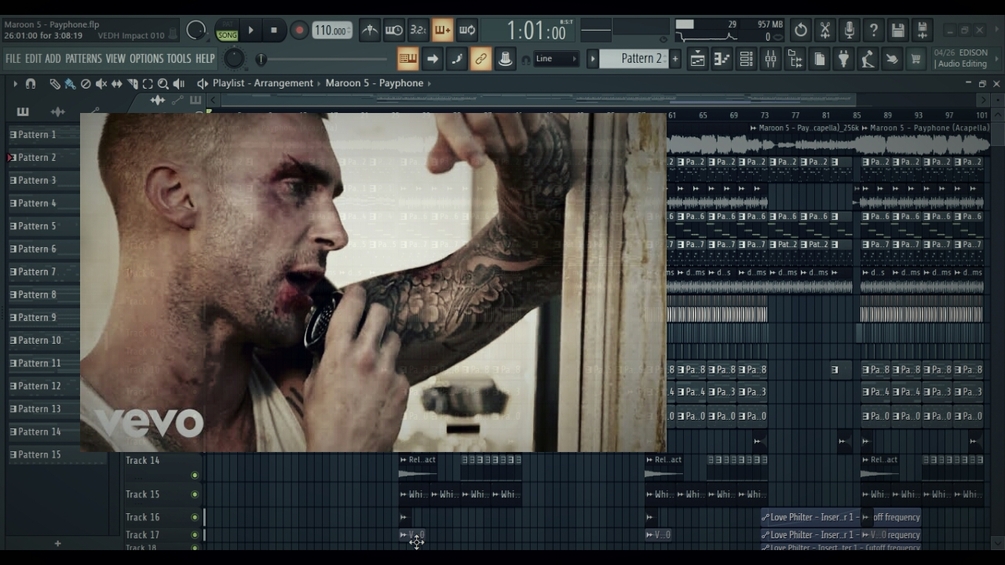Click the song position slider handle
Viewport: 1005px width, 565px height.
click(x=260, y=59)
